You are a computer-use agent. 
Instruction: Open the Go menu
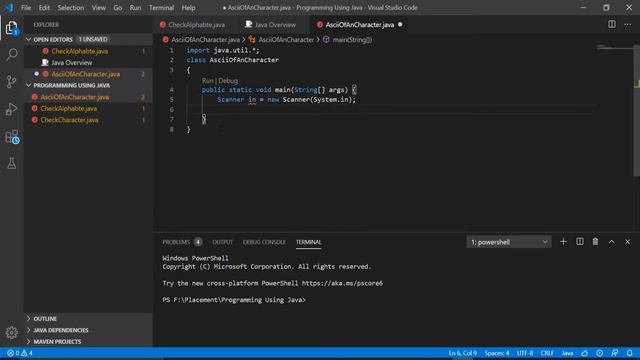[118, 8]
